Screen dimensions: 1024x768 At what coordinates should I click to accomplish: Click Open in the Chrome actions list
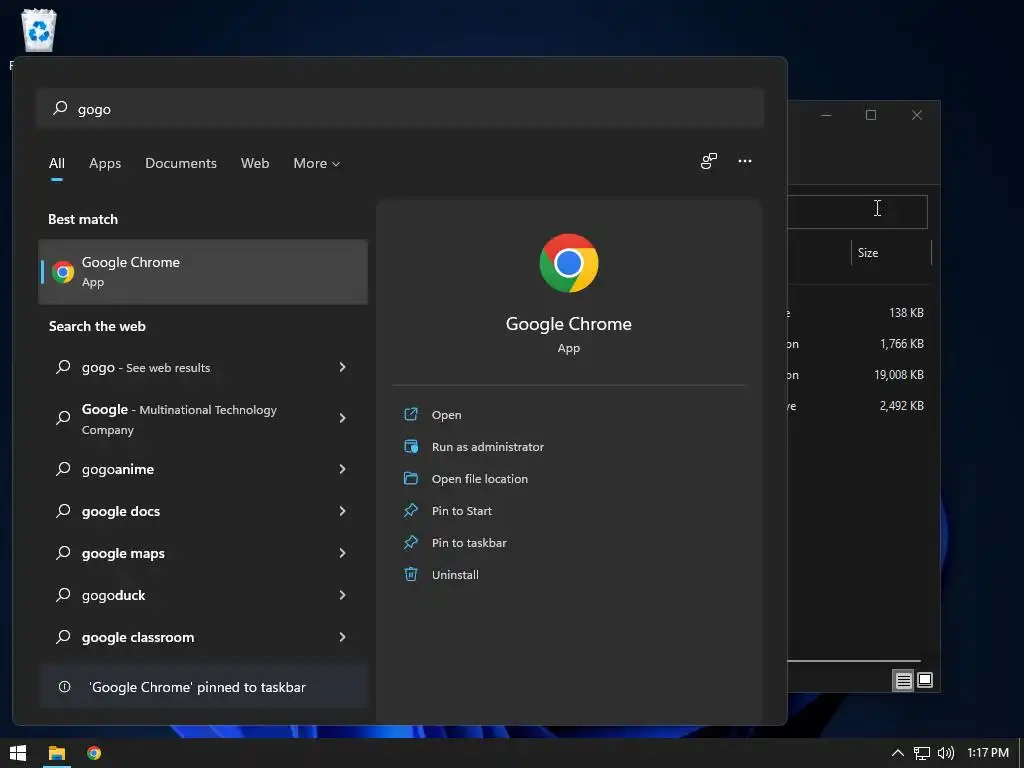point(446,415)
